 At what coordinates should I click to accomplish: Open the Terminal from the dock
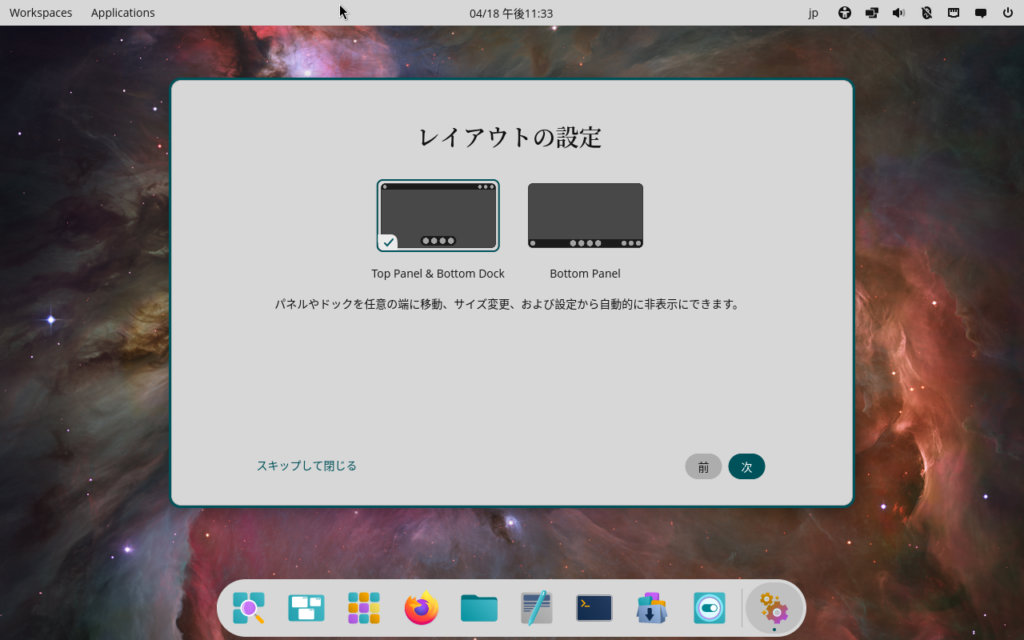[x=594, y=608]
